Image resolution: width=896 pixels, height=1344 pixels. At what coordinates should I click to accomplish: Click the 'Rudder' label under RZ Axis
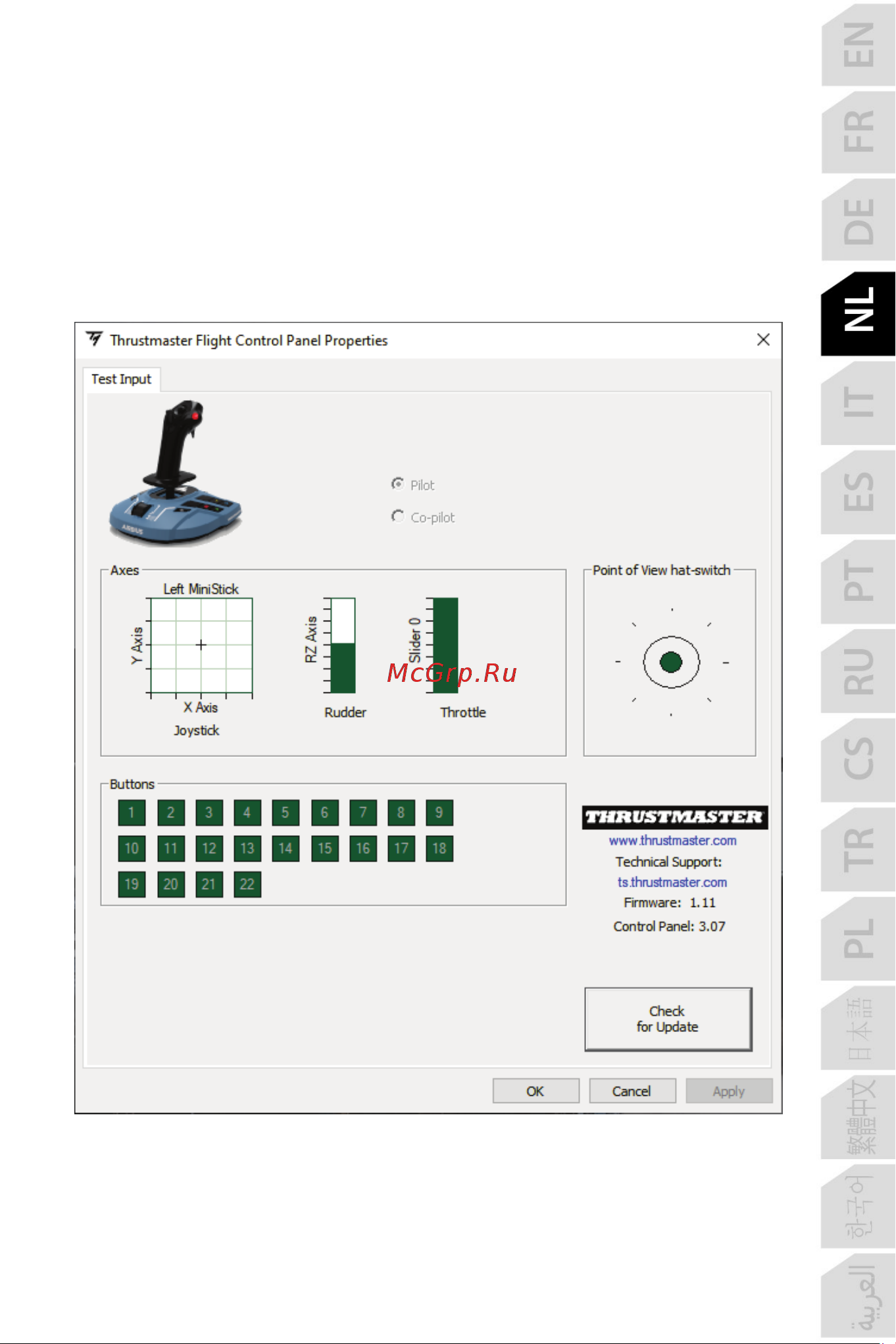pos(345,712)
